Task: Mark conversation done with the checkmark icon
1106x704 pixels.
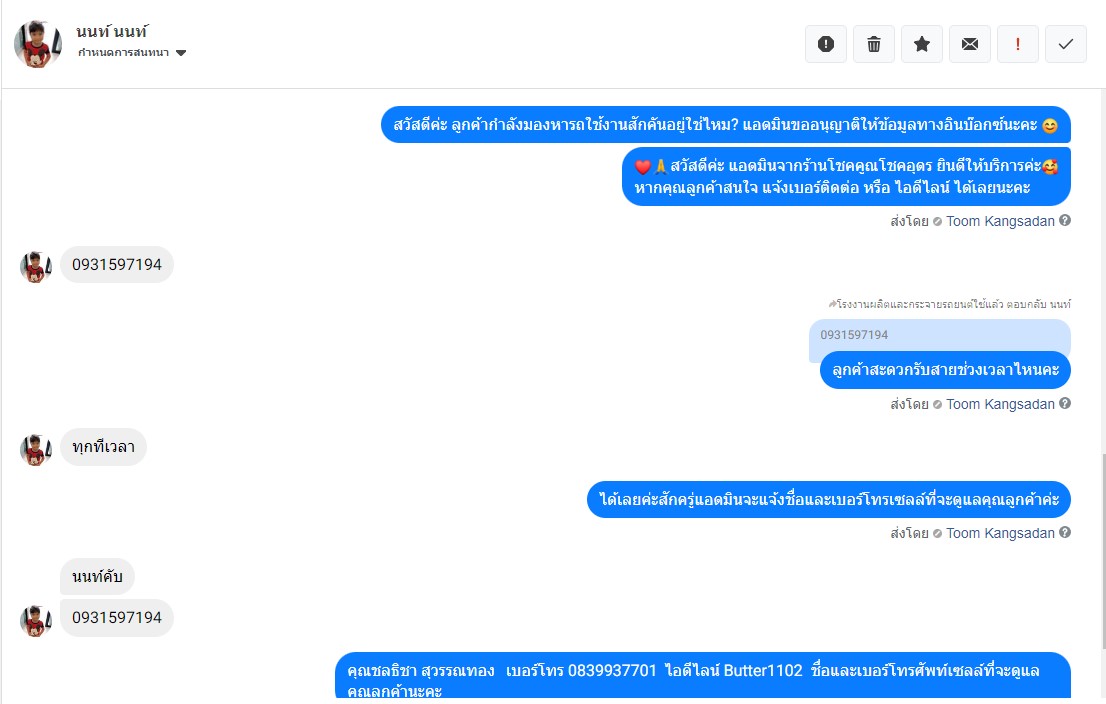Action: coord(1065,44)
